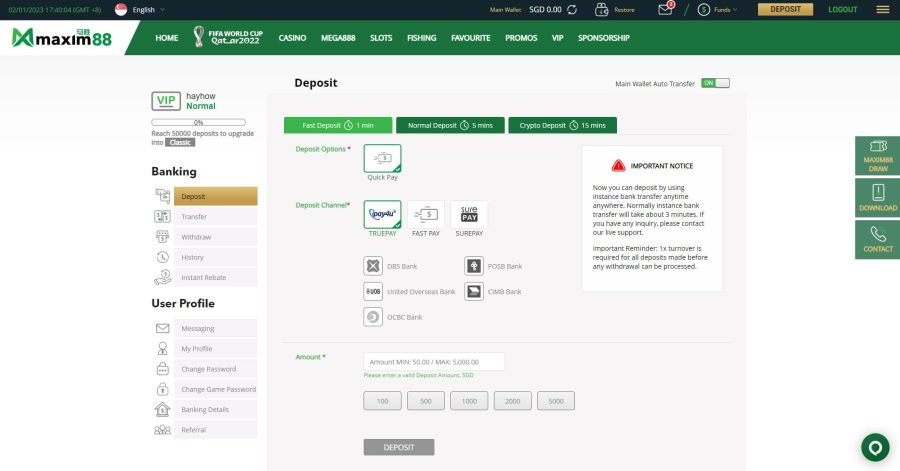This screenshot has height=471, width=900.
Task: Pick the 1000 quick amount
Action: point(469,401)
